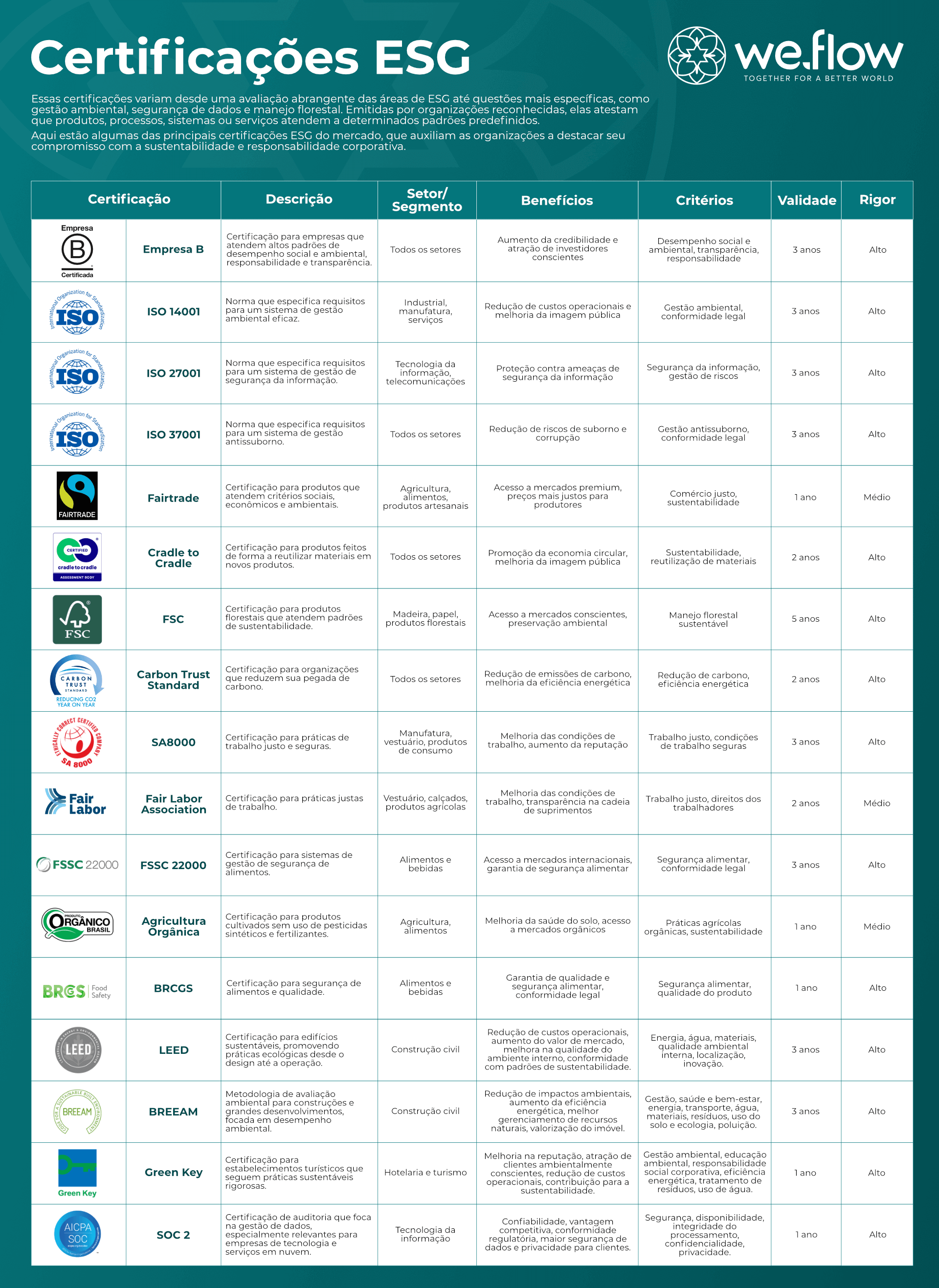Click 'Construção civil' in the BREEAM row

(425, 1111)
